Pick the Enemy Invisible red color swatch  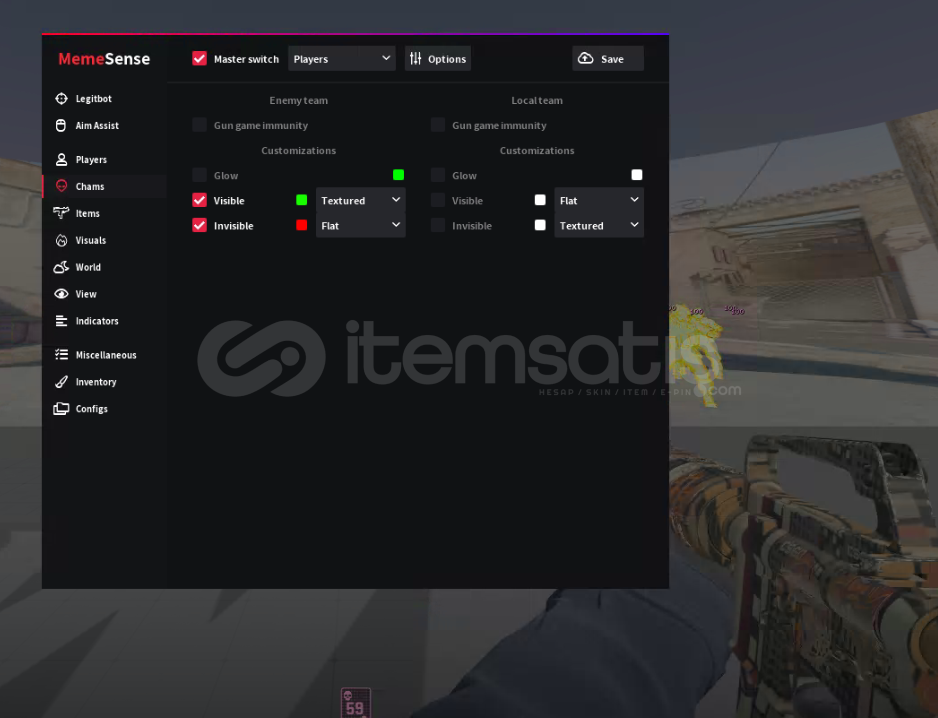pyautogui.click(x=302, y=225)
